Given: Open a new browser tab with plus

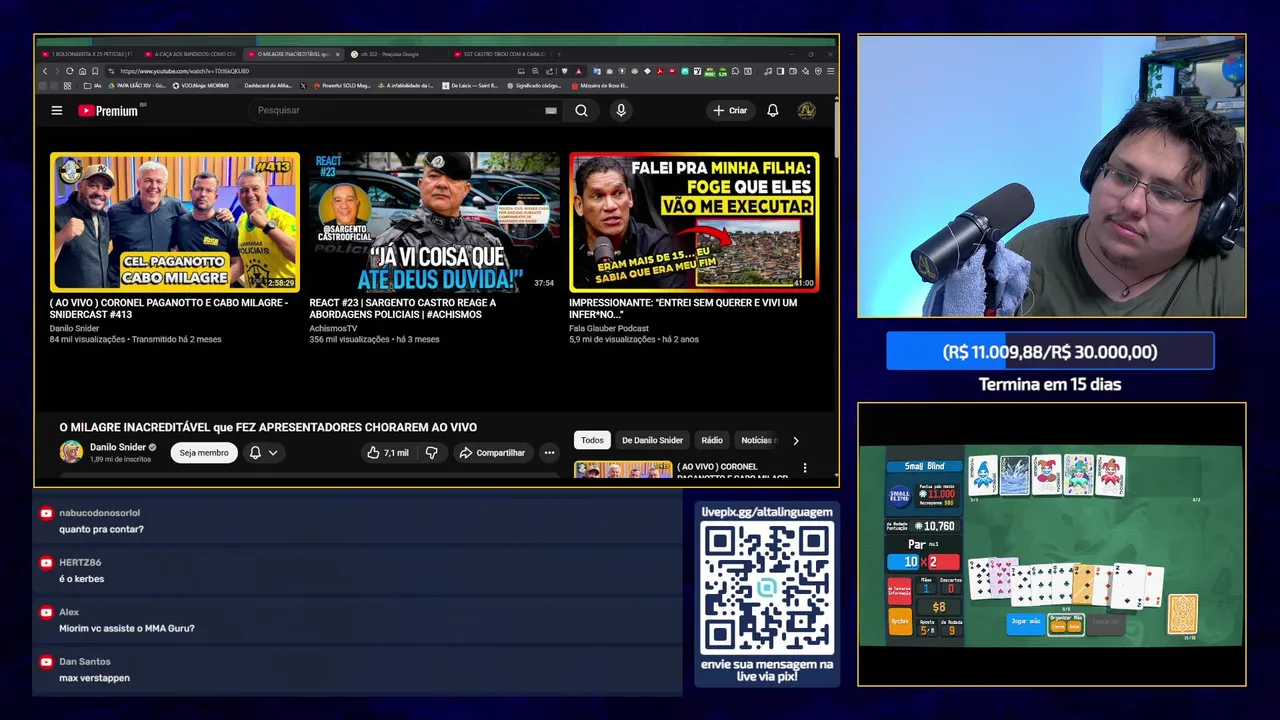Looking at the screenshot, I should pyautogui.click(x=559, y=54).
